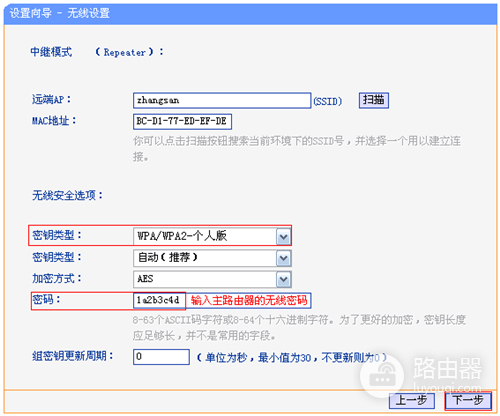
Task: Open the WPA/WPA2-个人版 key type dropdown
Action: coord(212,236)
